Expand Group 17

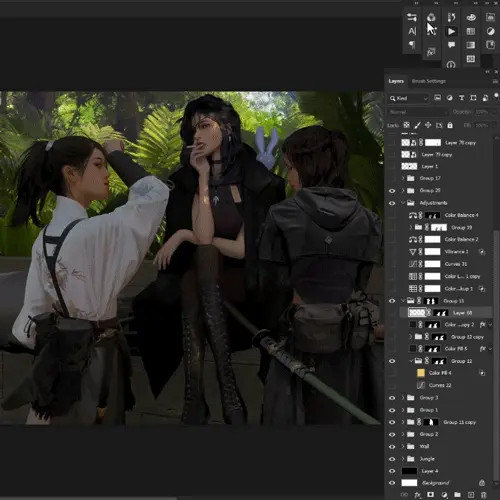tap(403, 178)
